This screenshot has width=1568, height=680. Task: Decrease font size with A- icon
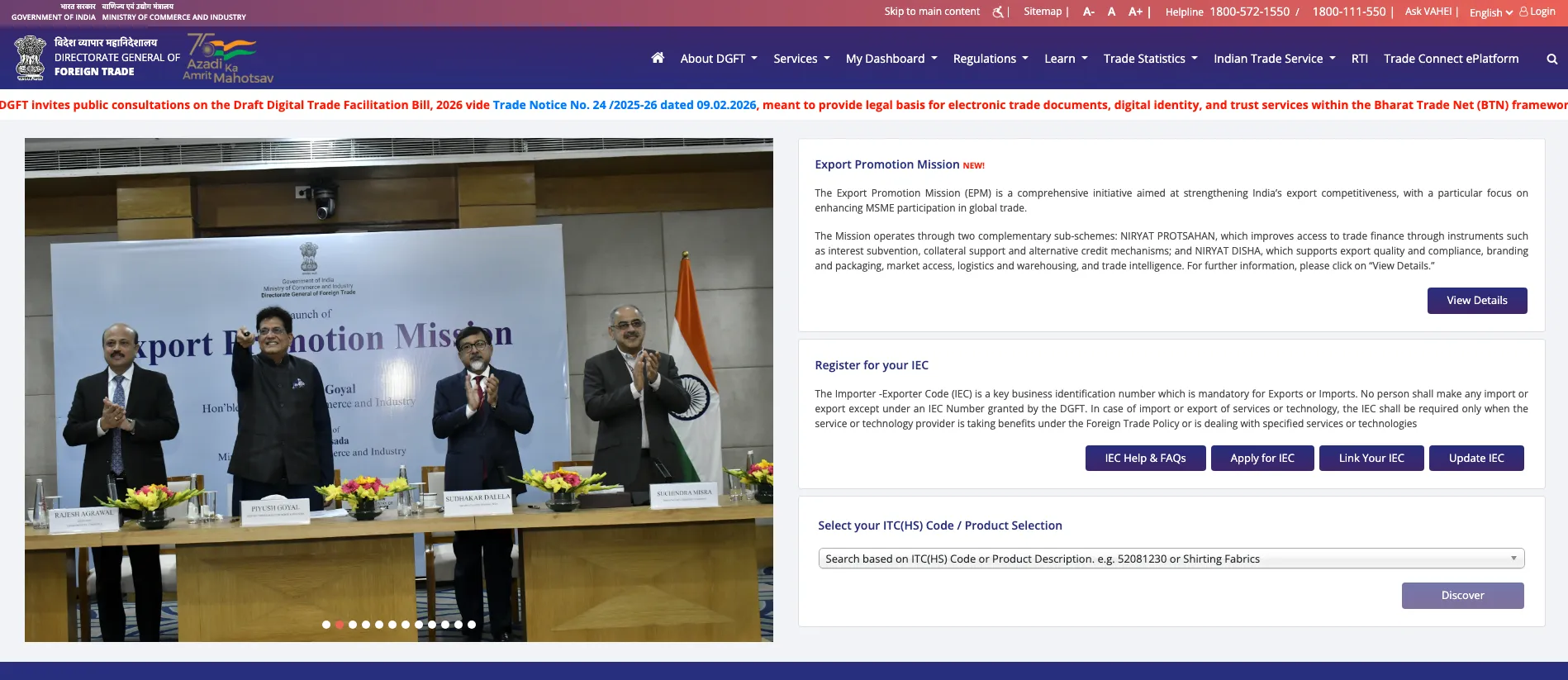1089,12
